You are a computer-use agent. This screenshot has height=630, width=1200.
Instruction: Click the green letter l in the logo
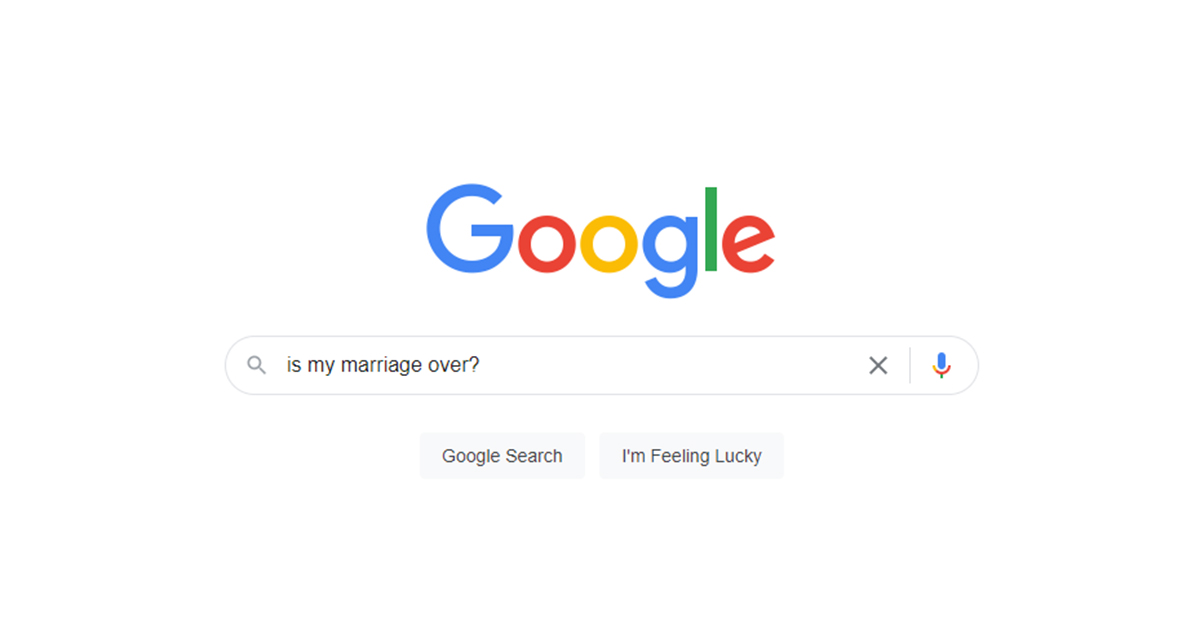711,229
